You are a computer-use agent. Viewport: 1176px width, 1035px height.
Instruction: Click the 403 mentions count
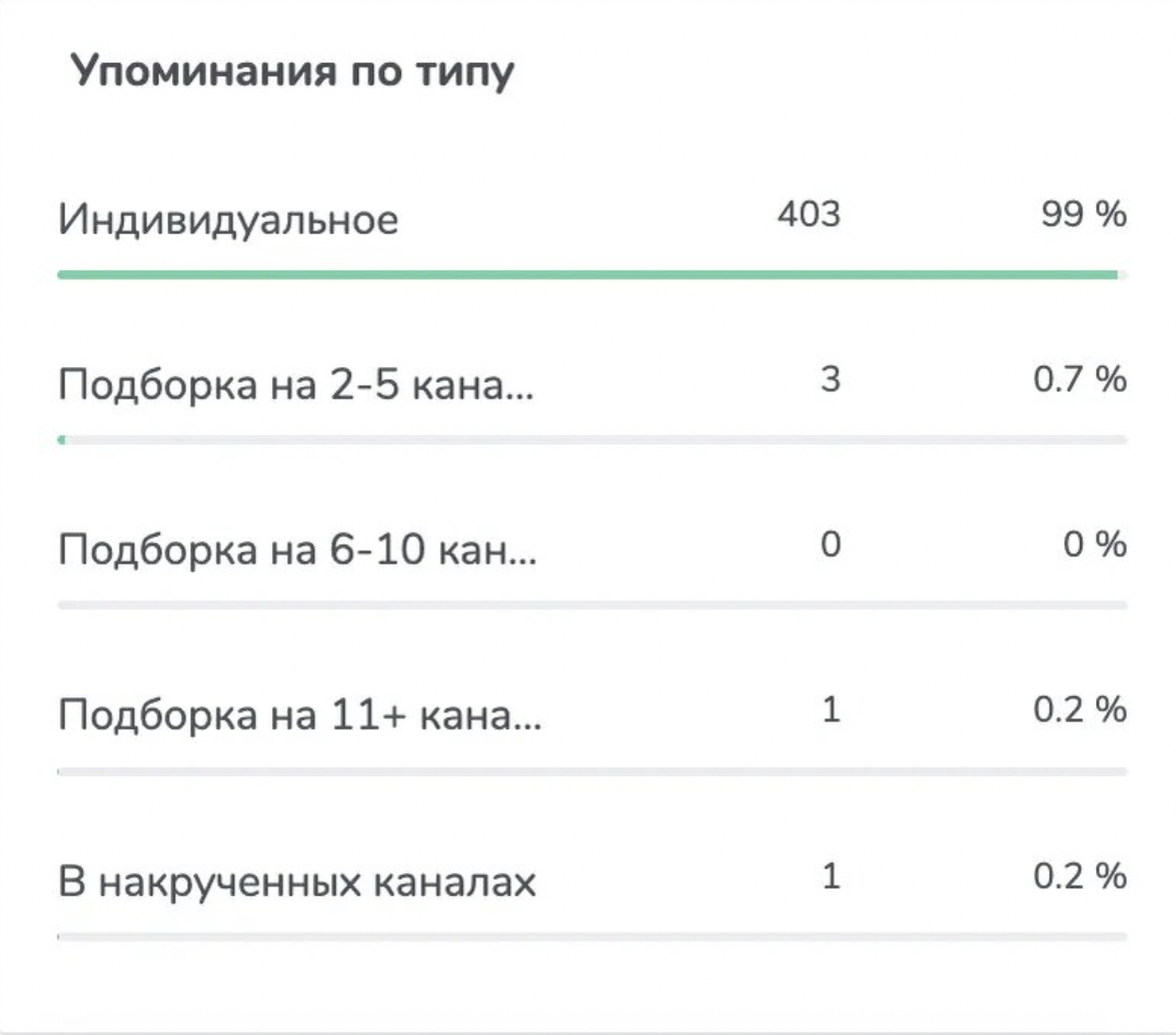(x=808, y=215)
